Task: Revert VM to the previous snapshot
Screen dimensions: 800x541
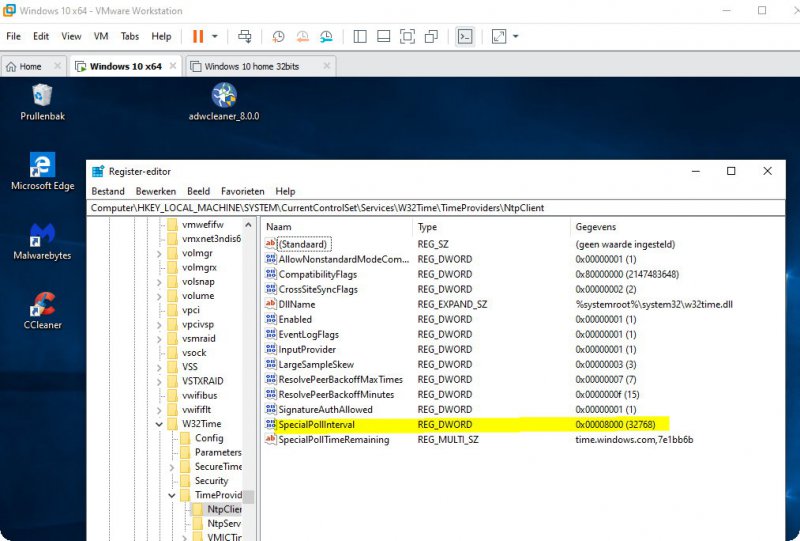Action: [302, 36]
